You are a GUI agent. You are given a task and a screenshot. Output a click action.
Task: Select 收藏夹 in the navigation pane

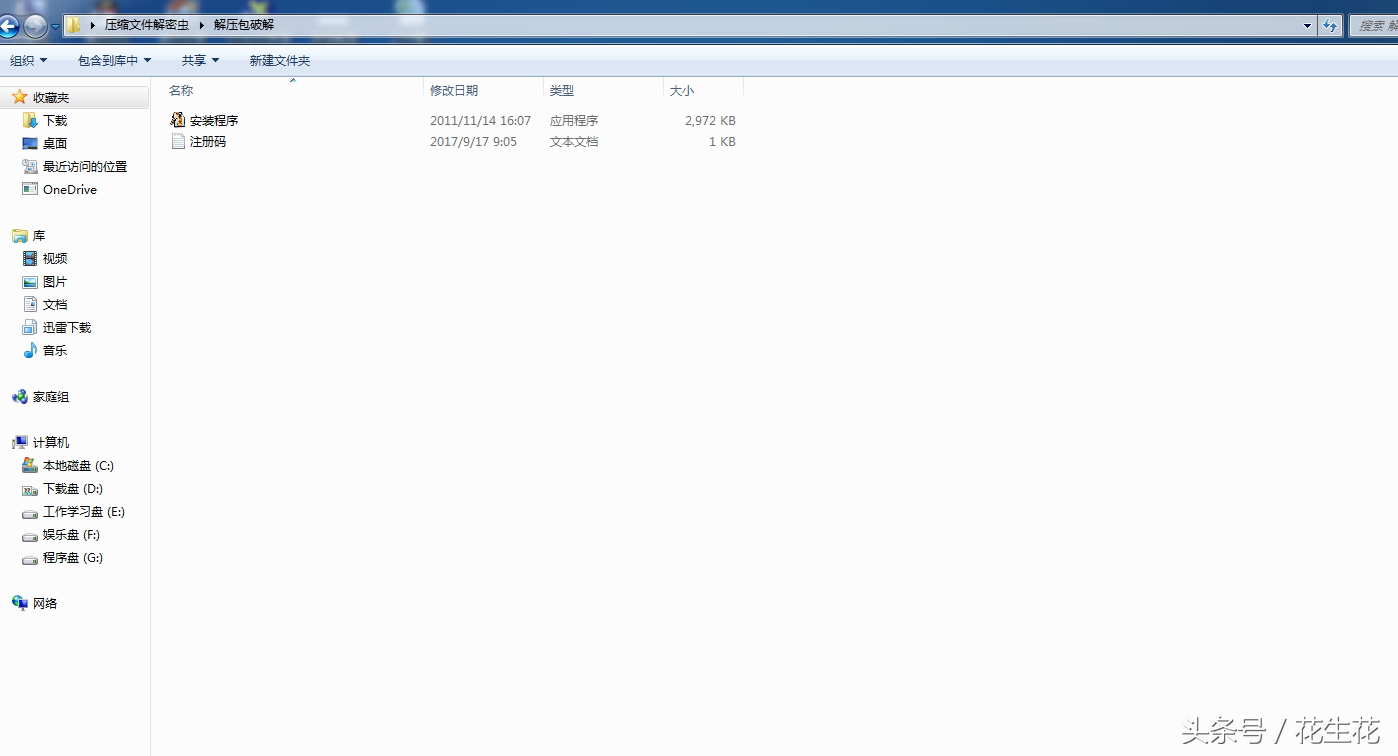pyautogui.click(x=51, y=98)
